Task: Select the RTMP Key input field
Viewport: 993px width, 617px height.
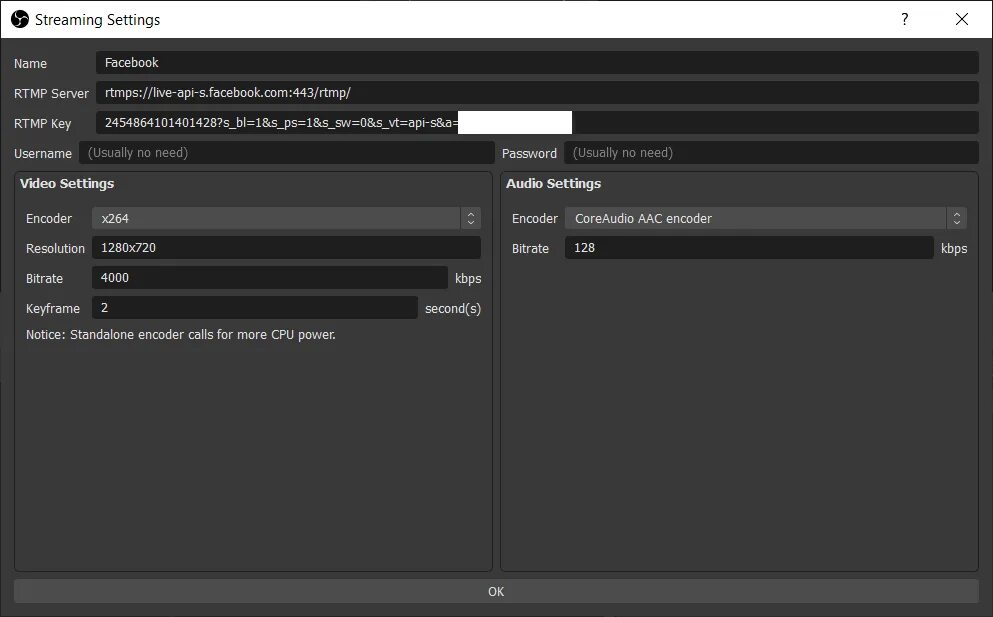Action: 537,123
